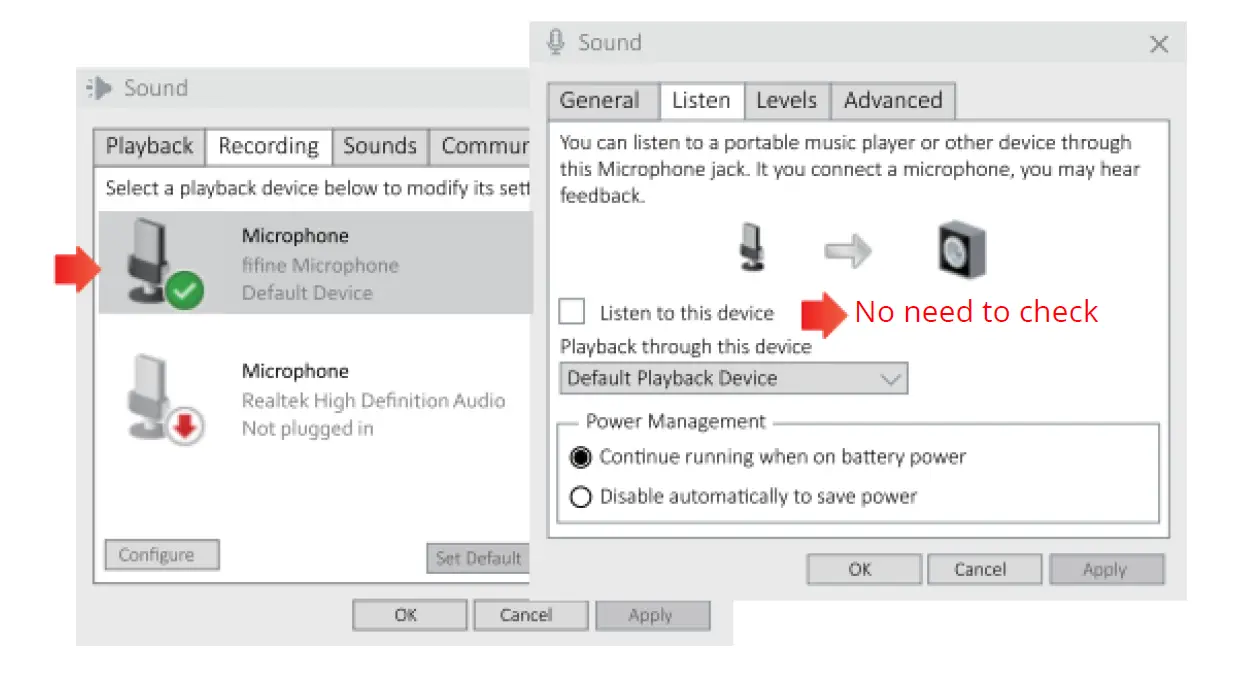Click the speaker icon in the Sound title bar
The image size is (1245, 687).
pos(100,88)
